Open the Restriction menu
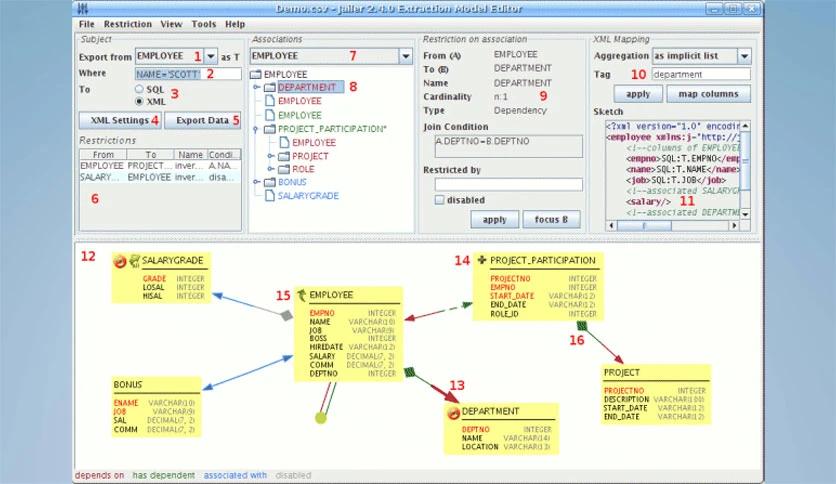 [x=127, y=24]
